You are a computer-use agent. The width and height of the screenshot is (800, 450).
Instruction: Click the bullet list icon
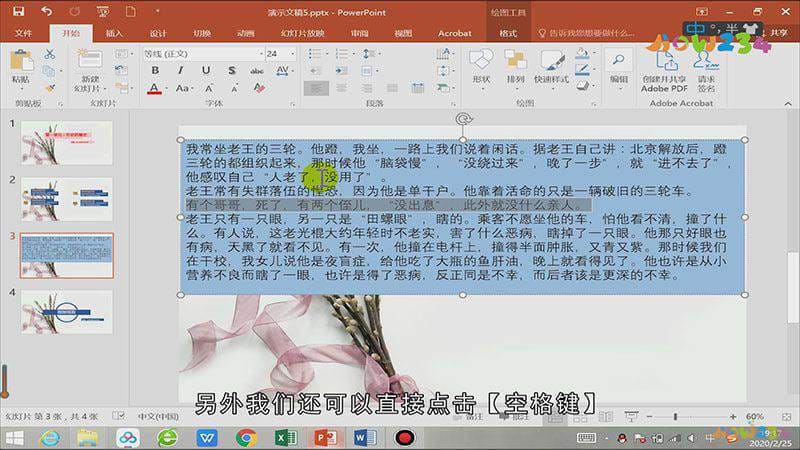(x=315, y=54)
